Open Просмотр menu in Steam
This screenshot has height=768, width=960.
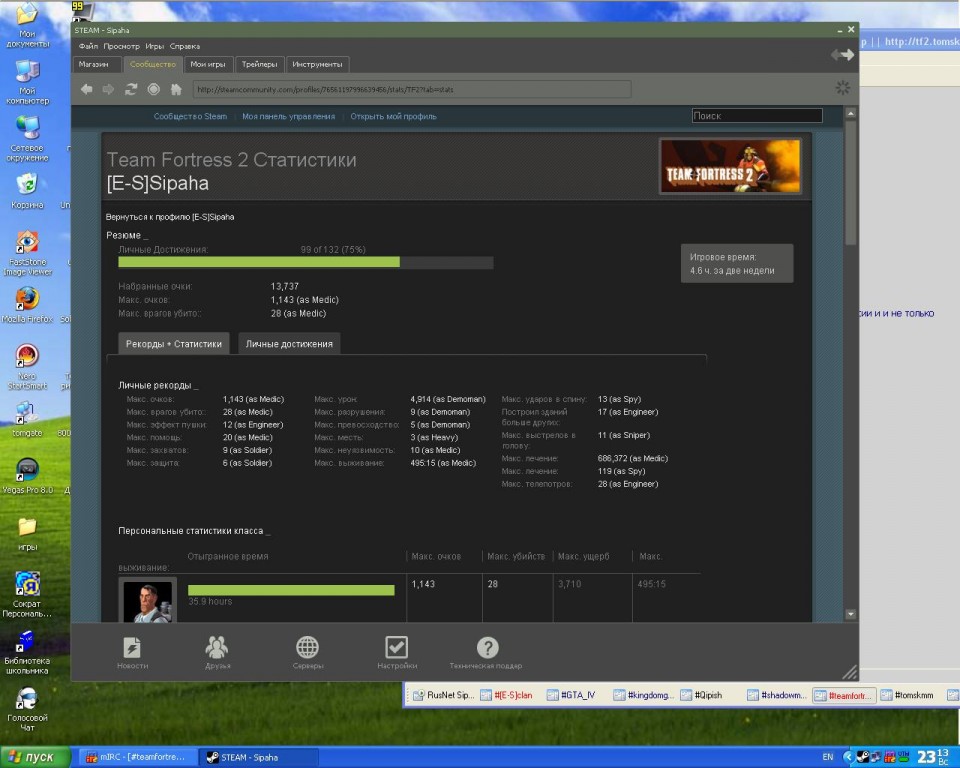(x=121, y=46)
